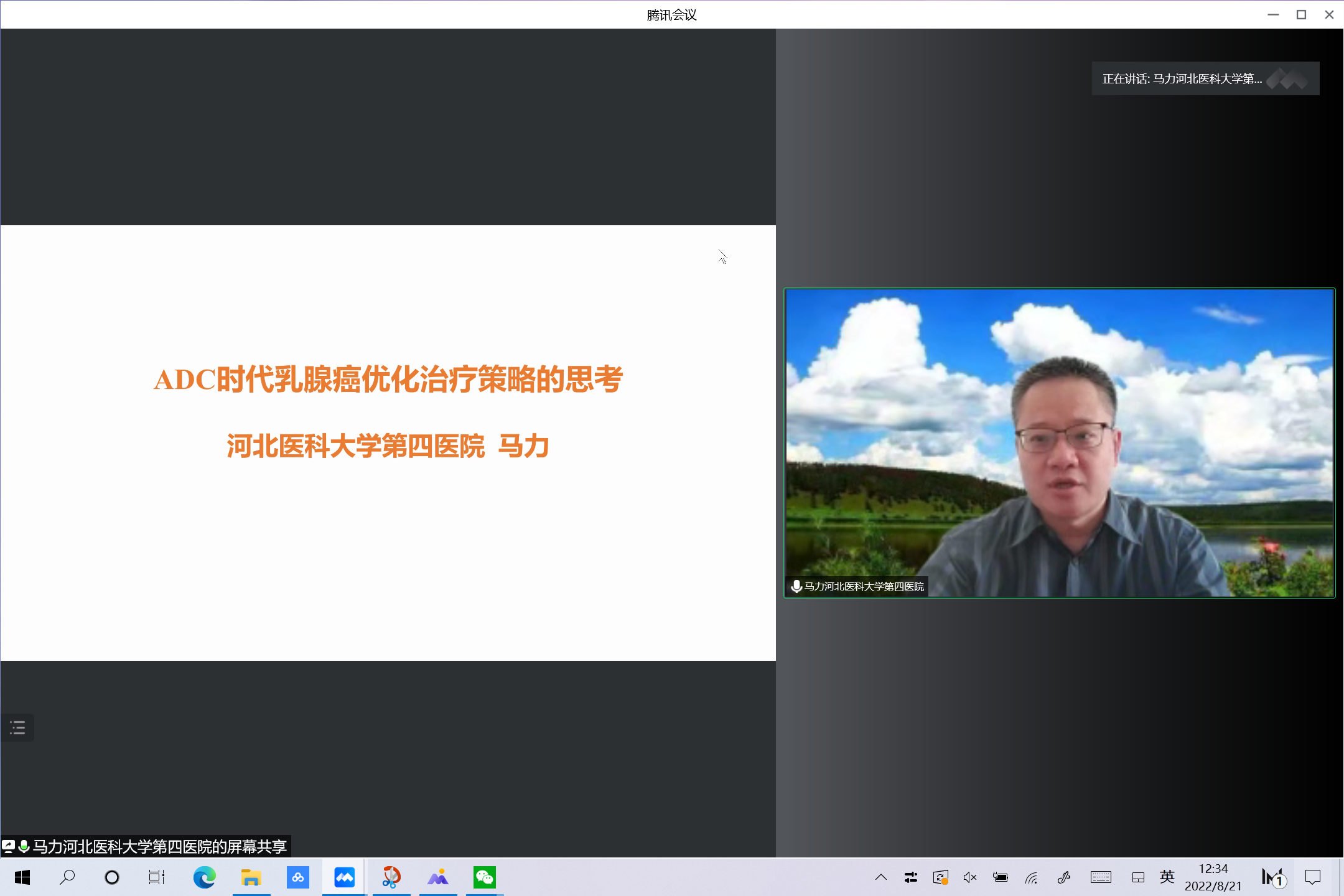Launch Microsoft Edge from the taskbar
This screenshot has height=896, width=1344.
(205, 877)
